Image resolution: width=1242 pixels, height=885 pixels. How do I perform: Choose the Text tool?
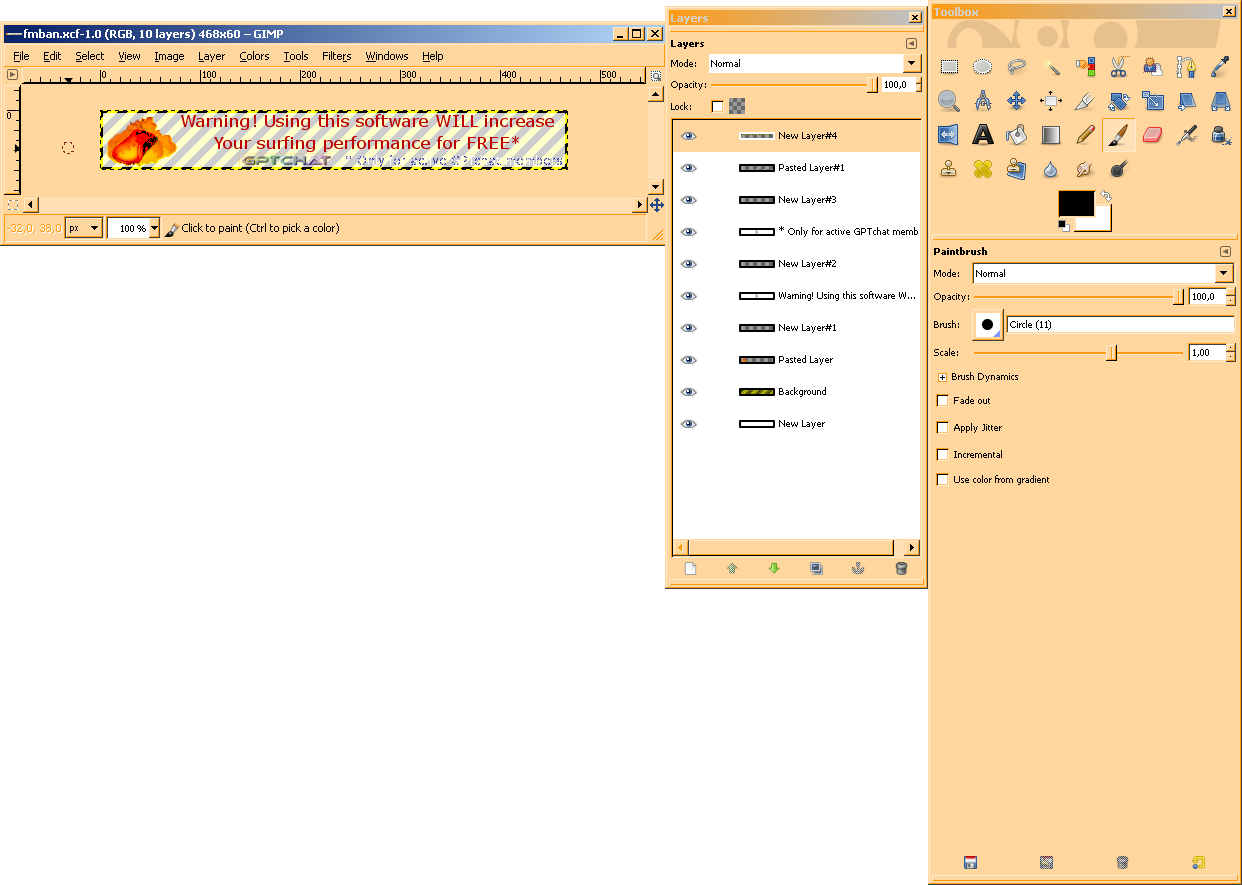983,134
